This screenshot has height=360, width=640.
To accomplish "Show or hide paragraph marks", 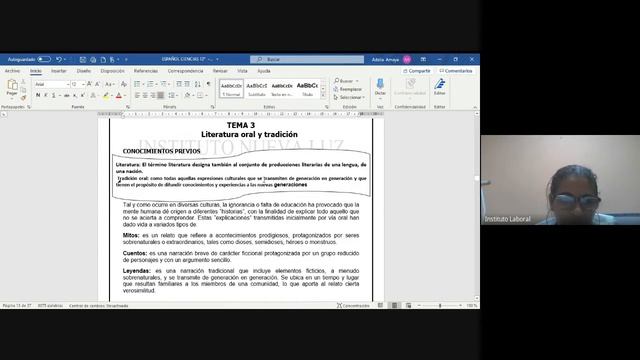I will coord(209,84).
